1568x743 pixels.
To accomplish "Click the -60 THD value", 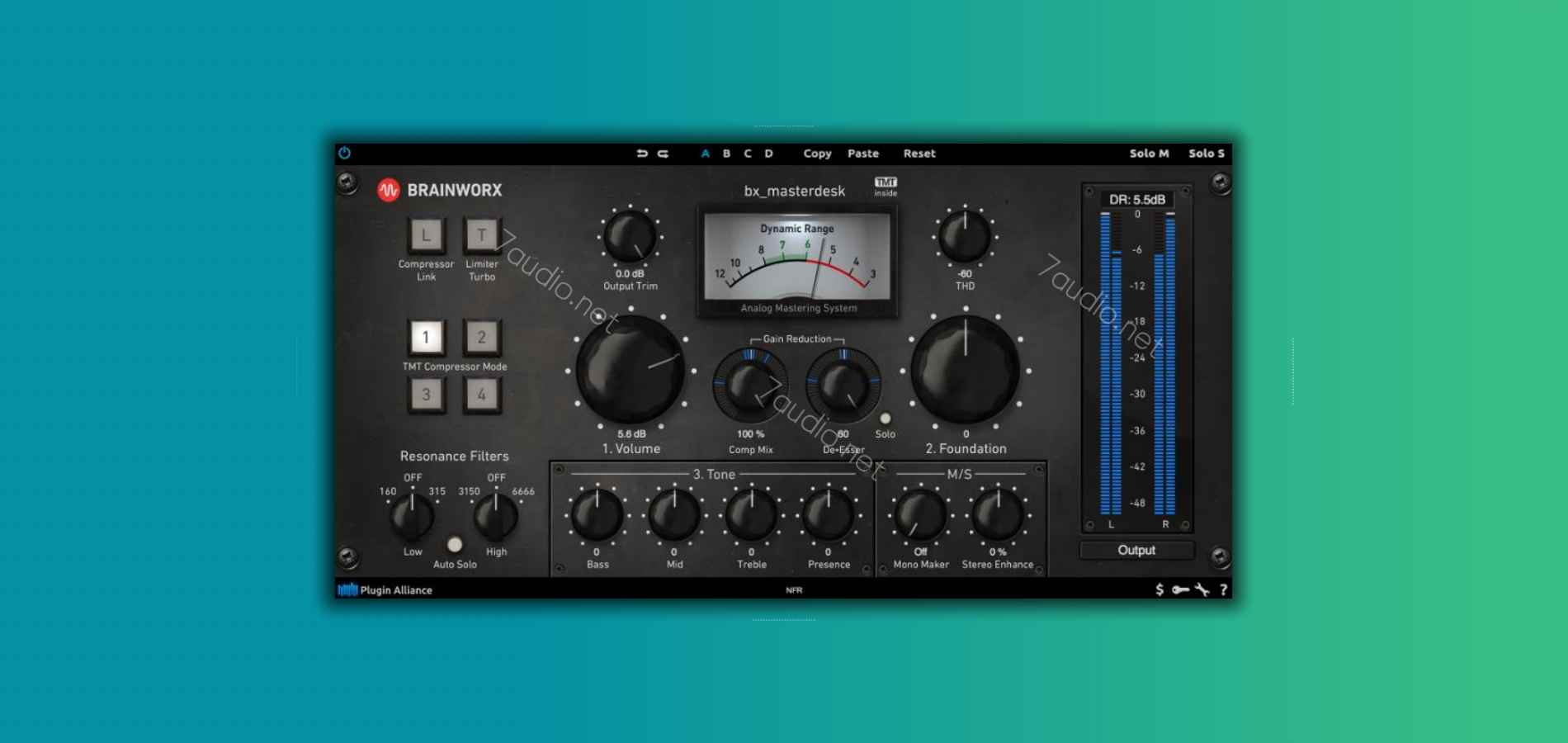I will tap(965, 273).
